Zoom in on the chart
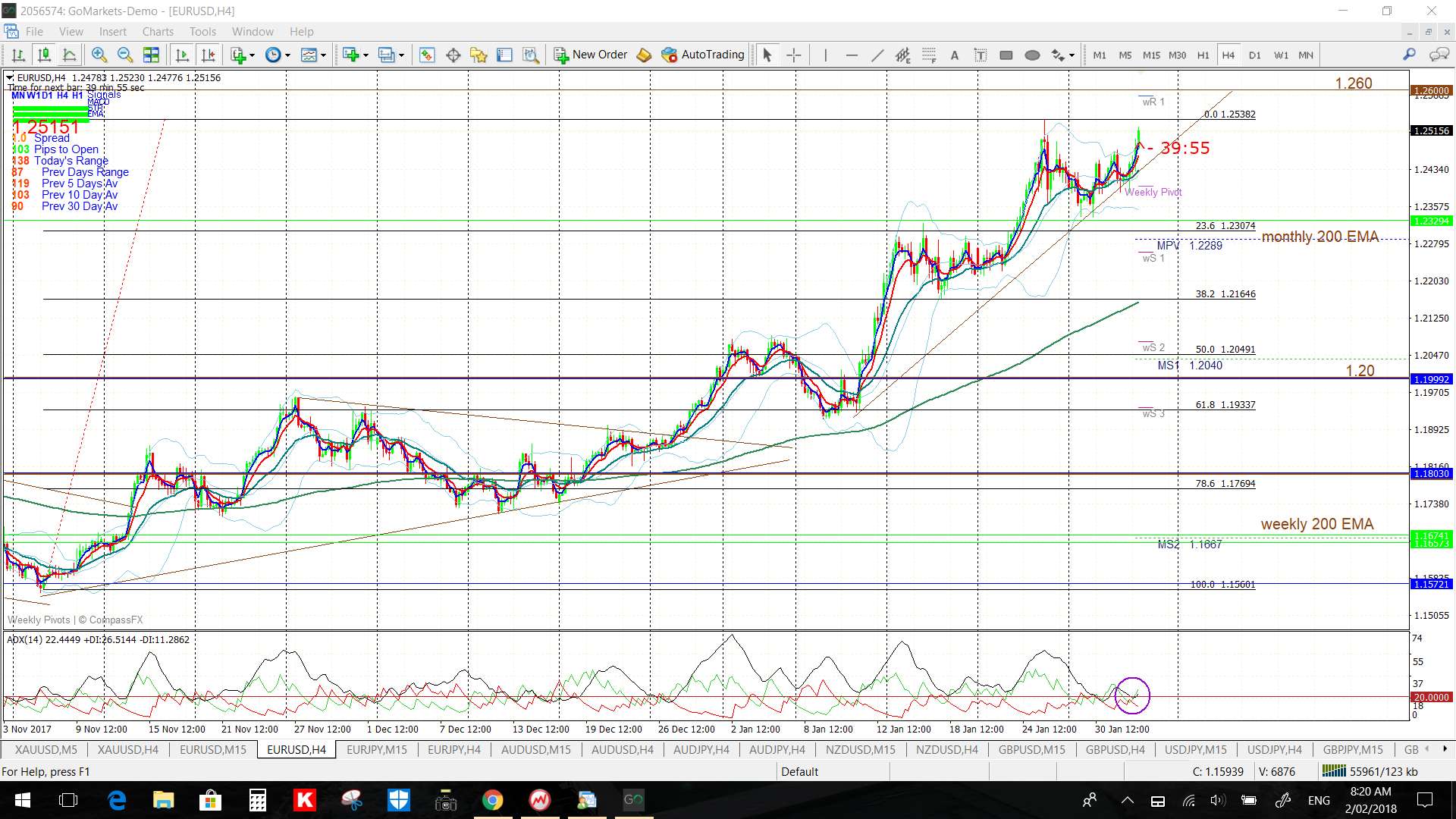1456x819 pixels. pos(99,55)
